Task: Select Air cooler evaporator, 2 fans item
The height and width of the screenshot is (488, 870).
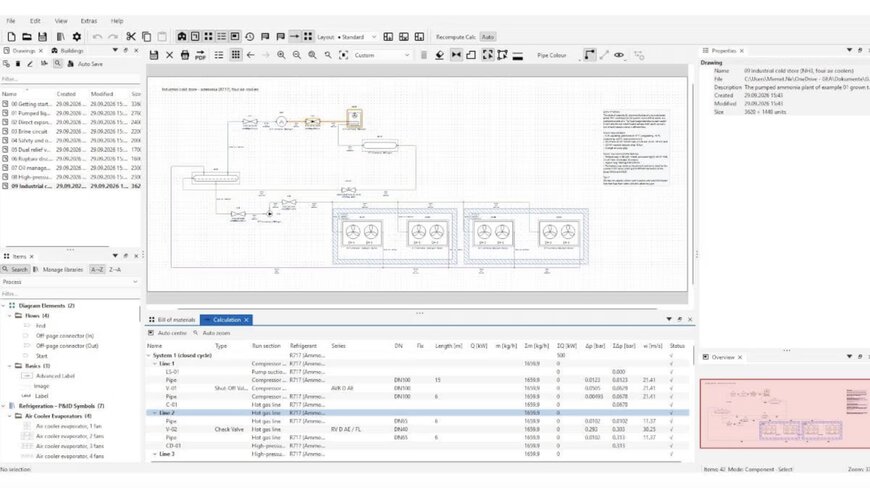Action: pyautogui.click(x=70, y=436)
